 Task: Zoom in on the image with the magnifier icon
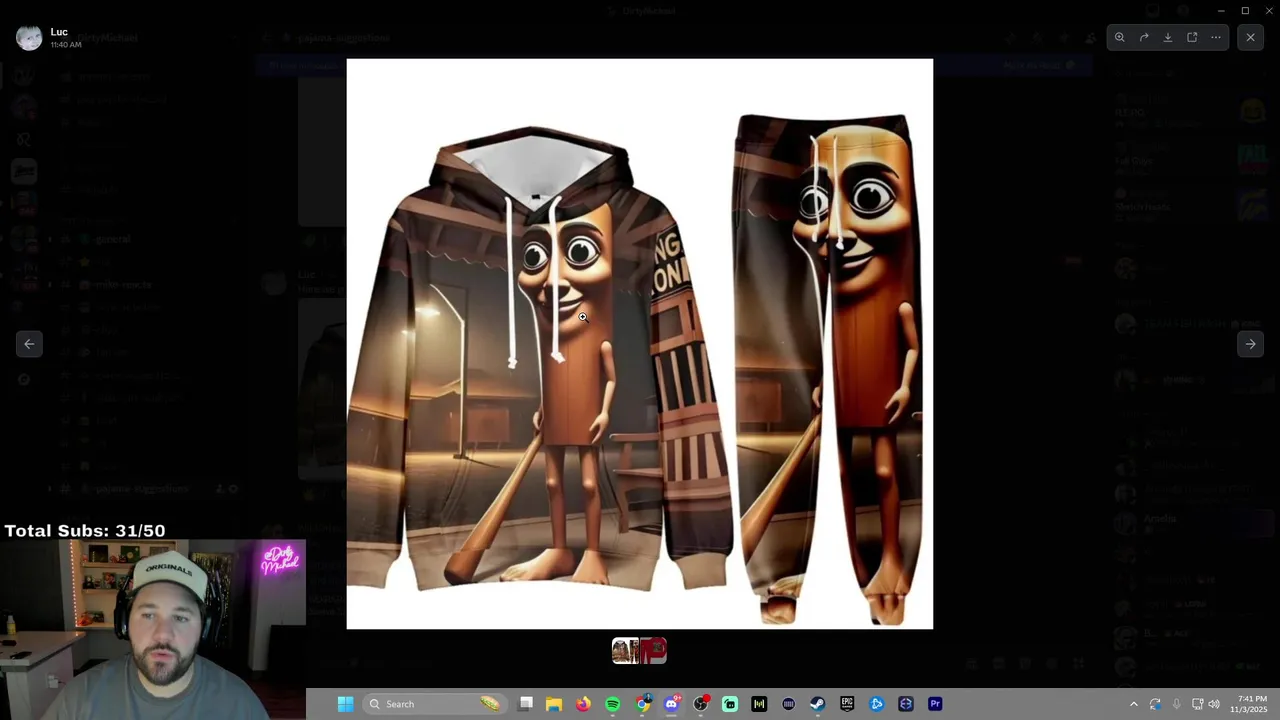pyautogui.click(x=1120, y=37)
